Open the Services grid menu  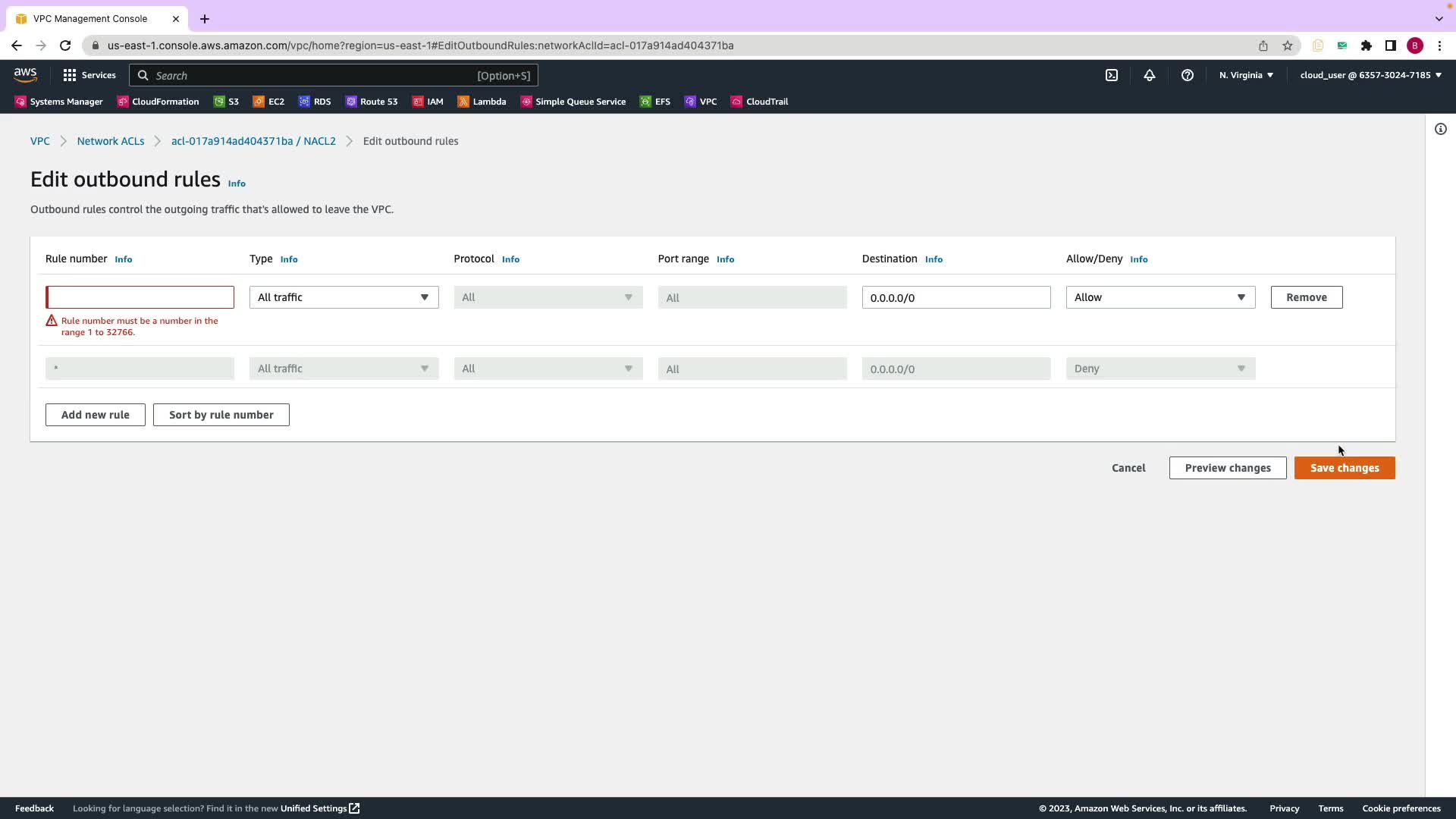pos(89,75)
